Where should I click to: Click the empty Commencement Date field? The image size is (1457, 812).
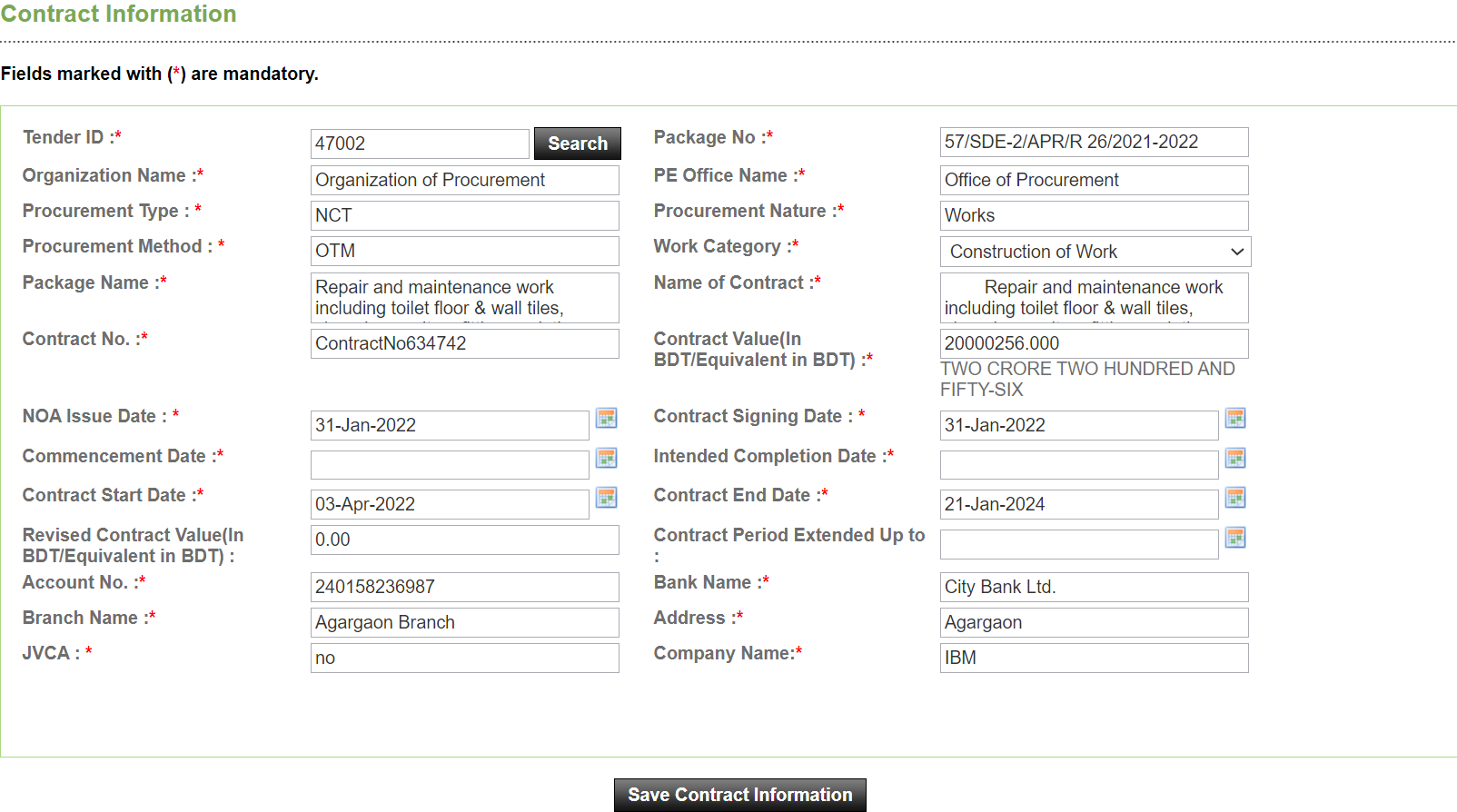450,465
